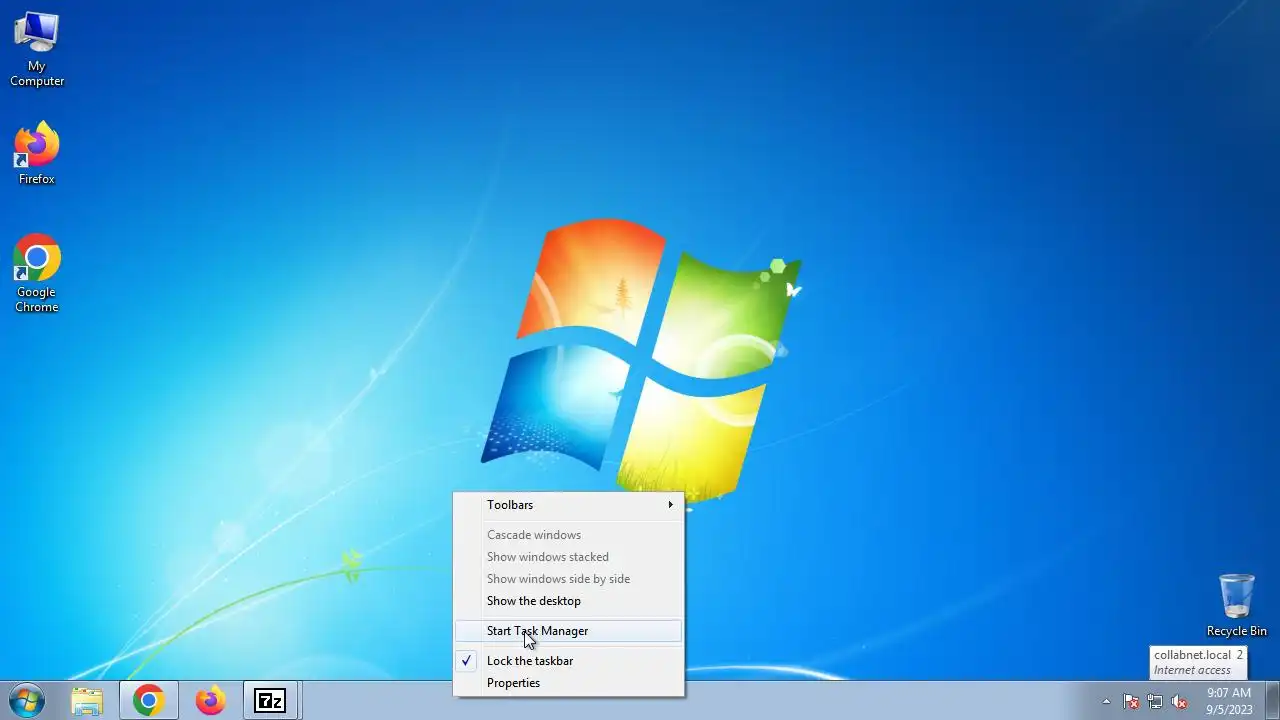Select the Recycle Bin icon

(1236, 605)
